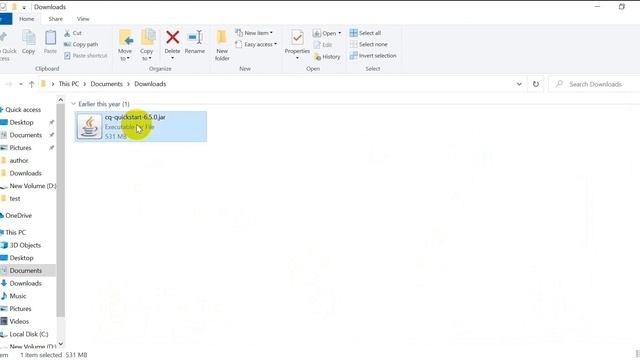The width and height of the screenshot is (640, 360).
Task: Select cq-quickstart-6.5.0.jar file
Action: (x=141, y=127)
